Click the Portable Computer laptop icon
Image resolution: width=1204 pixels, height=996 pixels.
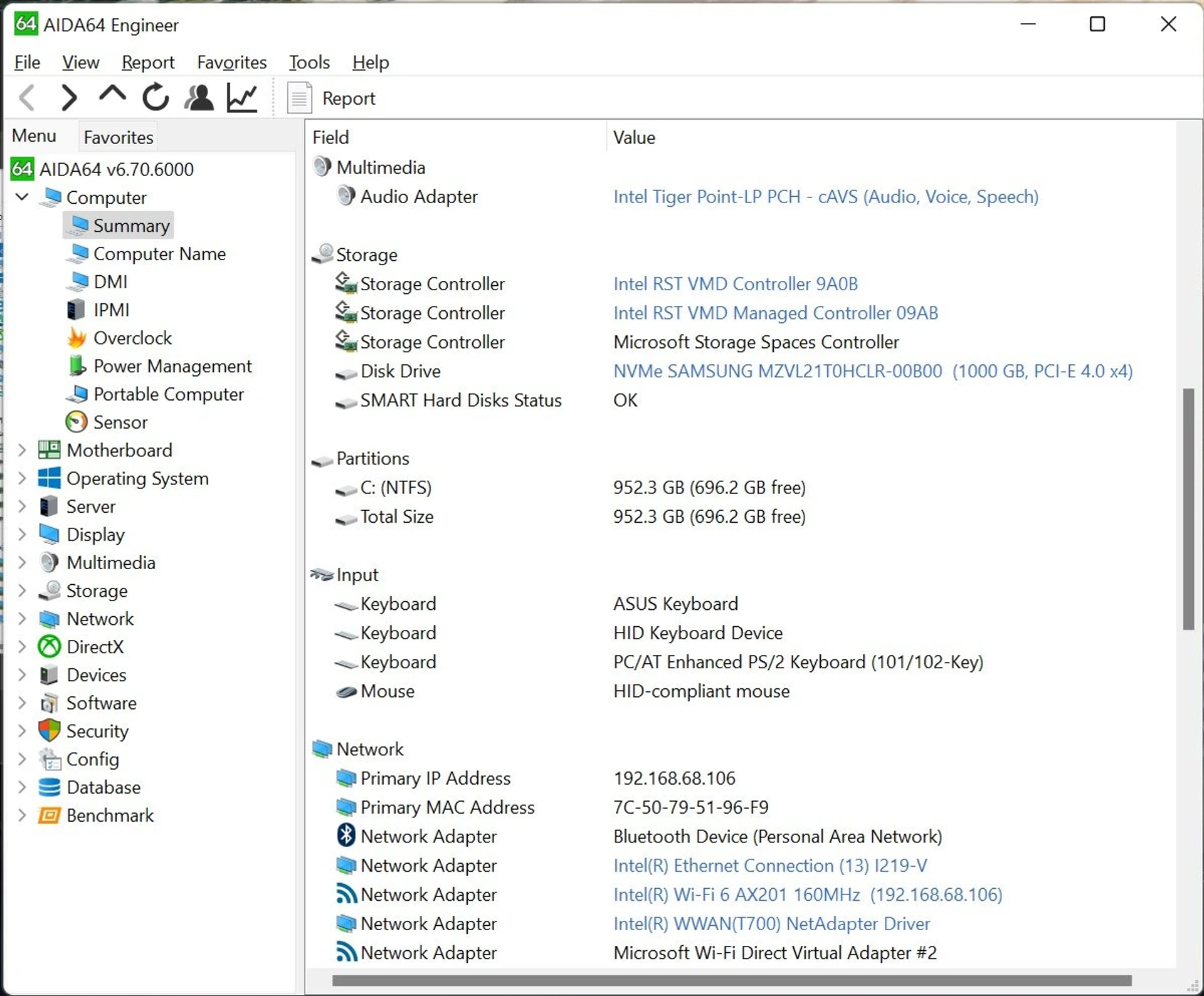pyautogui.click(x=77, y=394)
